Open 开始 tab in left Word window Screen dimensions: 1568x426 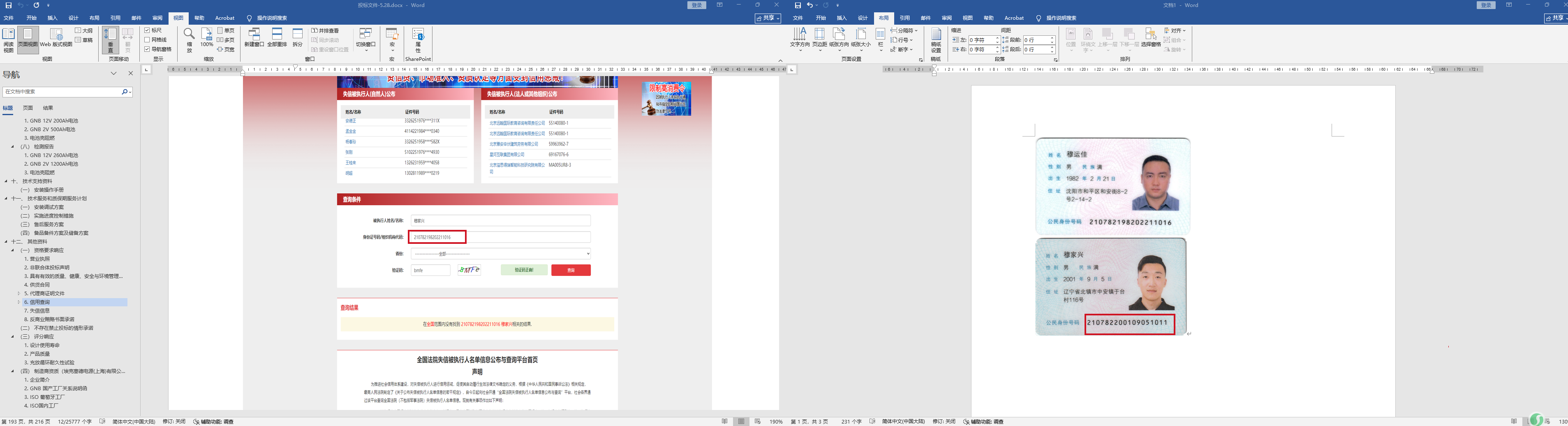31,18
